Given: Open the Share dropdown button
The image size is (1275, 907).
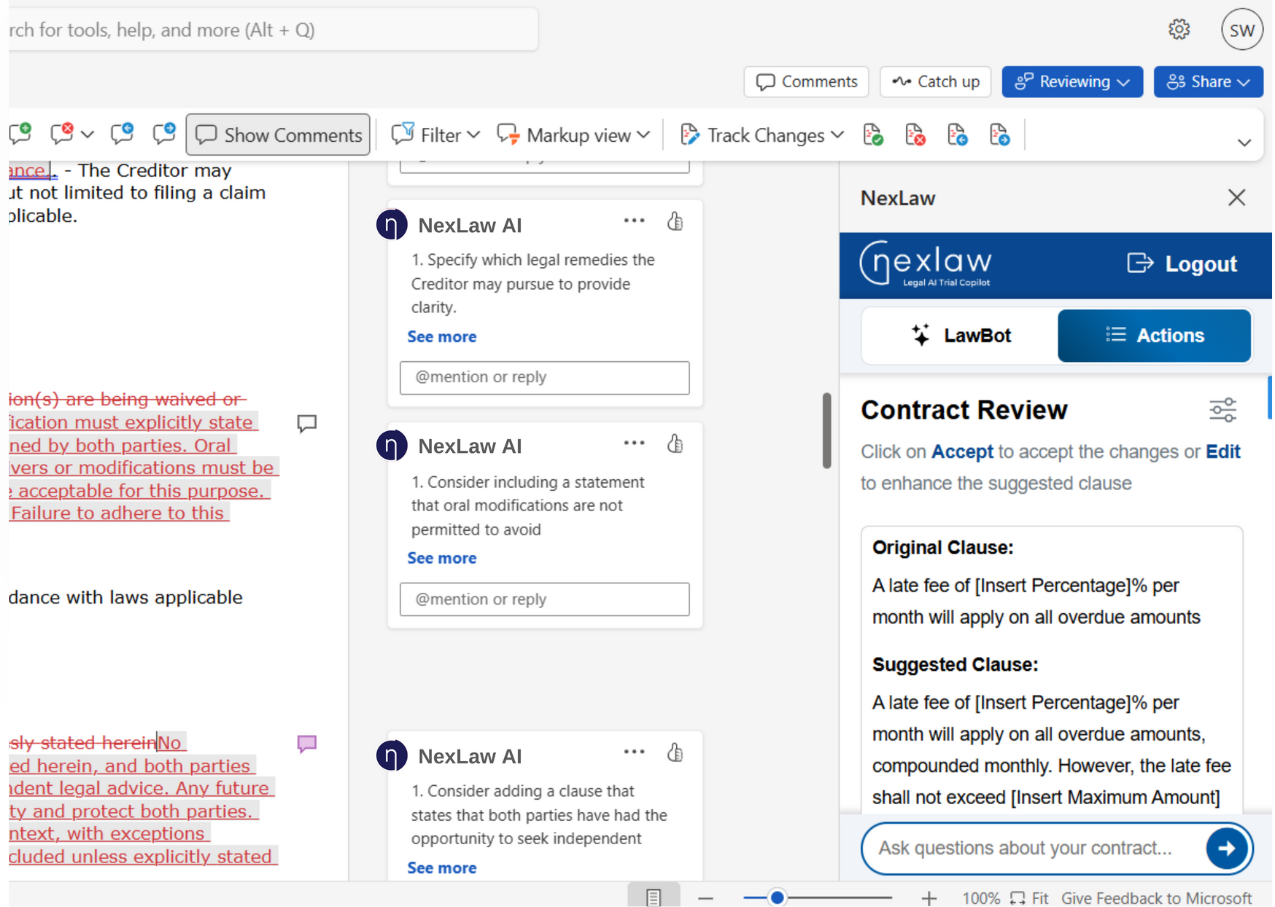Looking at the screenshot, I should pyautogui.click(x=1208, y=82).
